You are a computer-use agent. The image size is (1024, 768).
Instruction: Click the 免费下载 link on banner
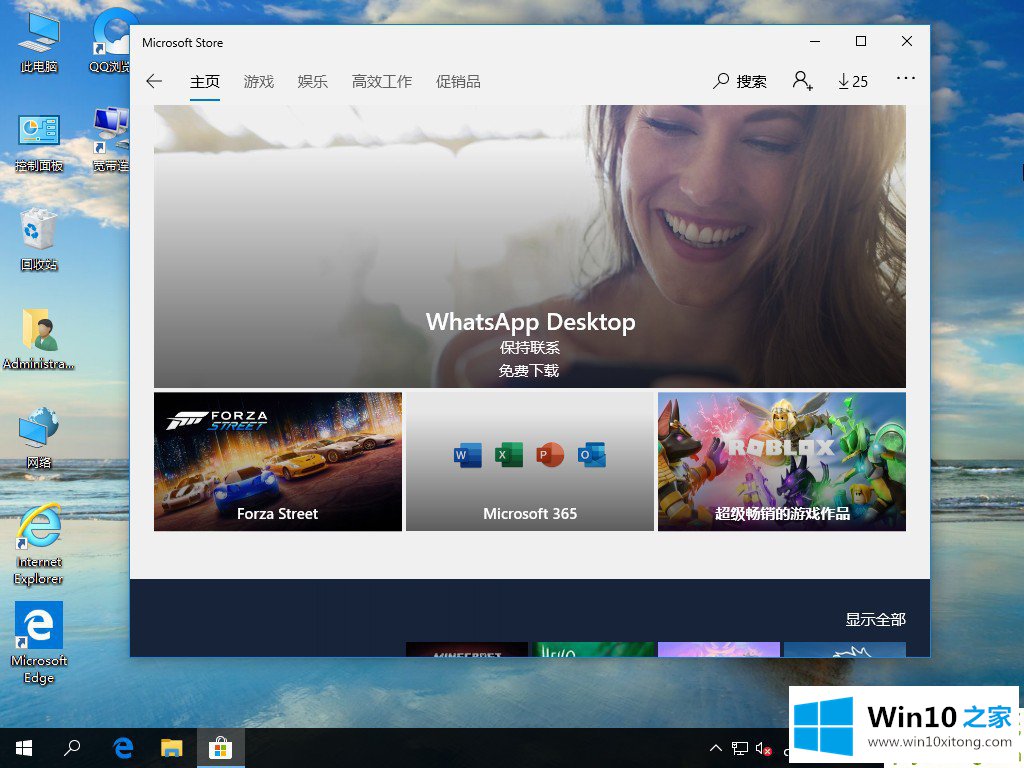tap(529, 371)
